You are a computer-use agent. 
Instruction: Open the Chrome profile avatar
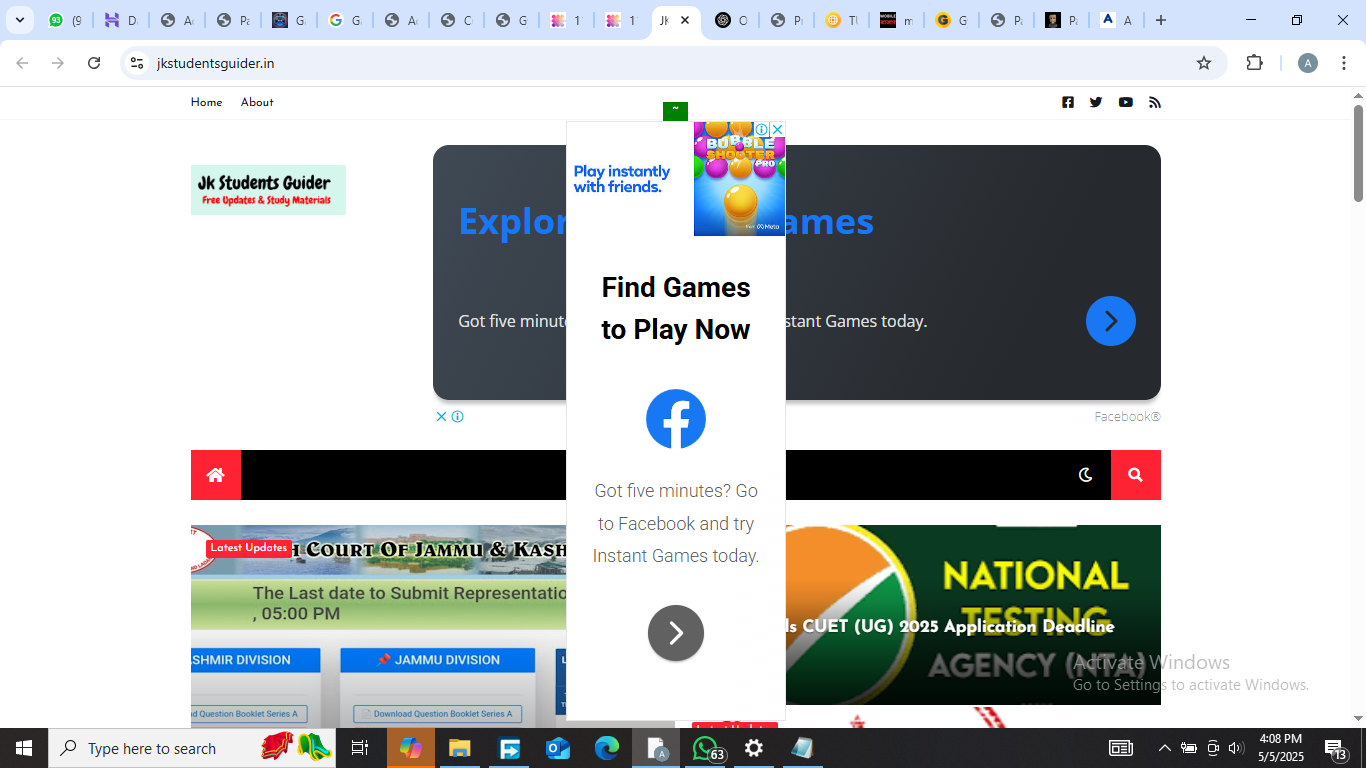coord(1308,63)
